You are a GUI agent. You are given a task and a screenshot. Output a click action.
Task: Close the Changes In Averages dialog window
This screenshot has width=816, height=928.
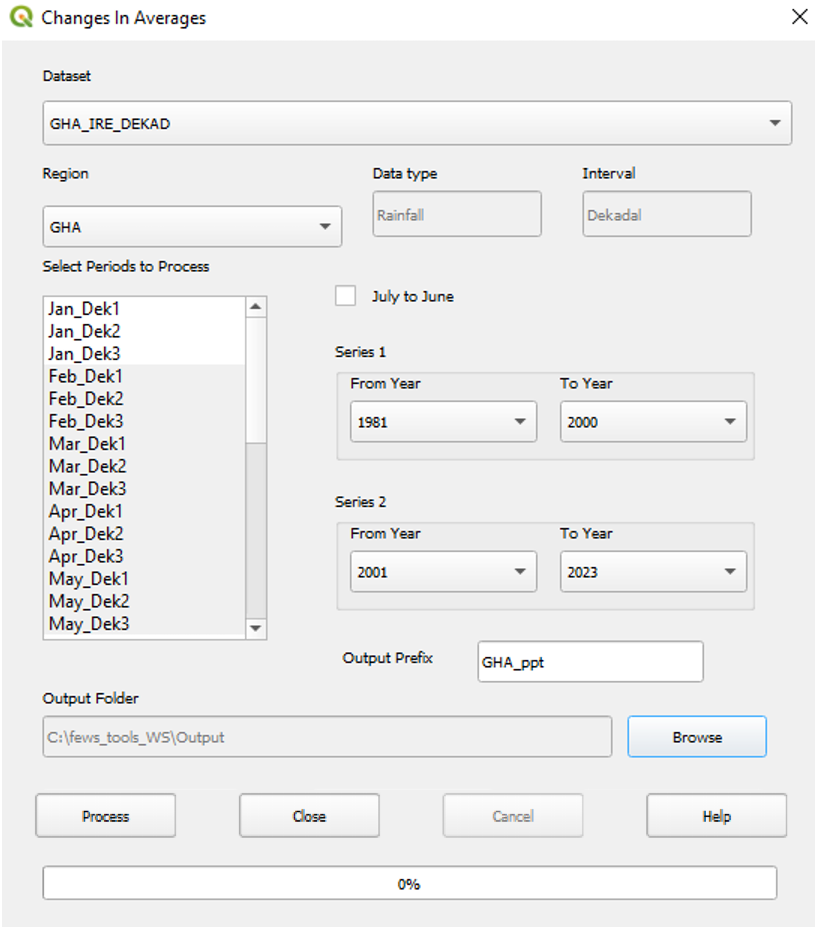click(798, 17)
